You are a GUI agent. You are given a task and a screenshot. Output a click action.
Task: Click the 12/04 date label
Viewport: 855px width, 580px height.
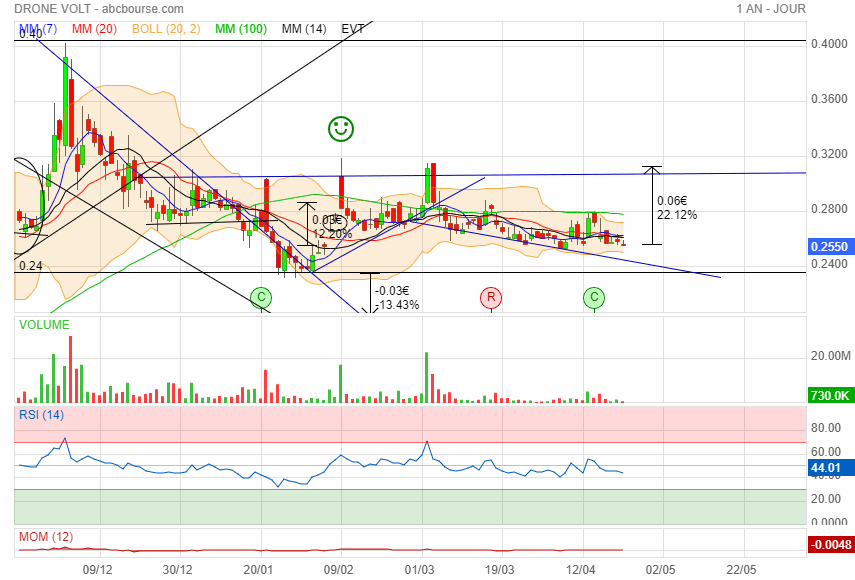[580, 570]
